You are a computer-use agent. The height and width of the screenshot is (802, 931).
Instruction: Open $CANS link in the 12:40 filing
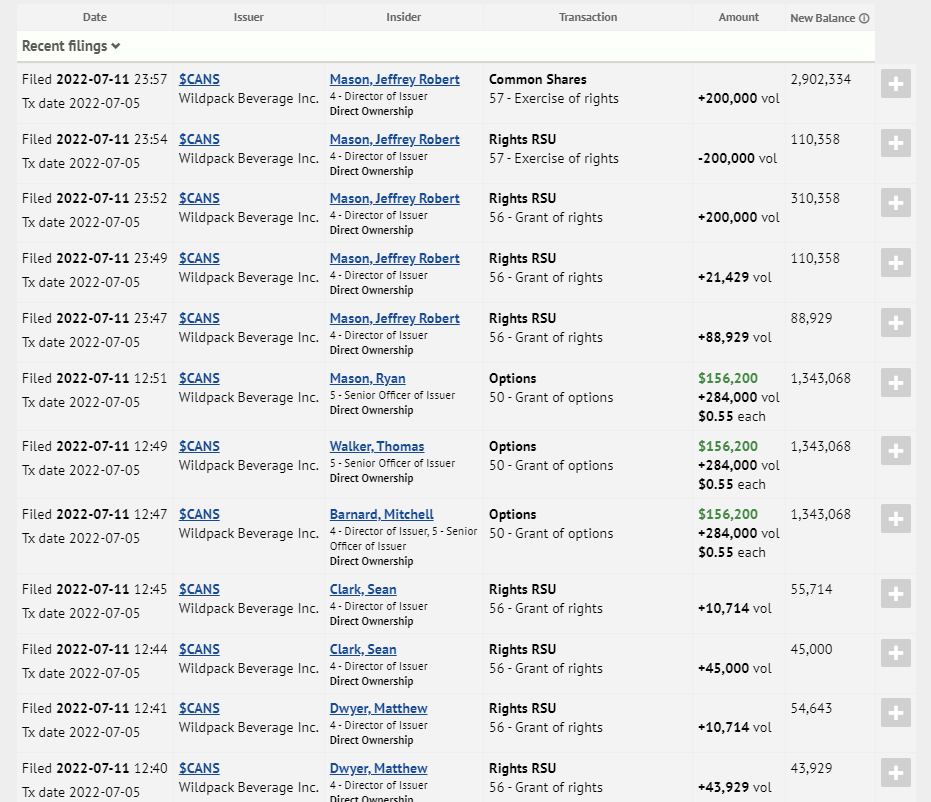pos(200,768)
